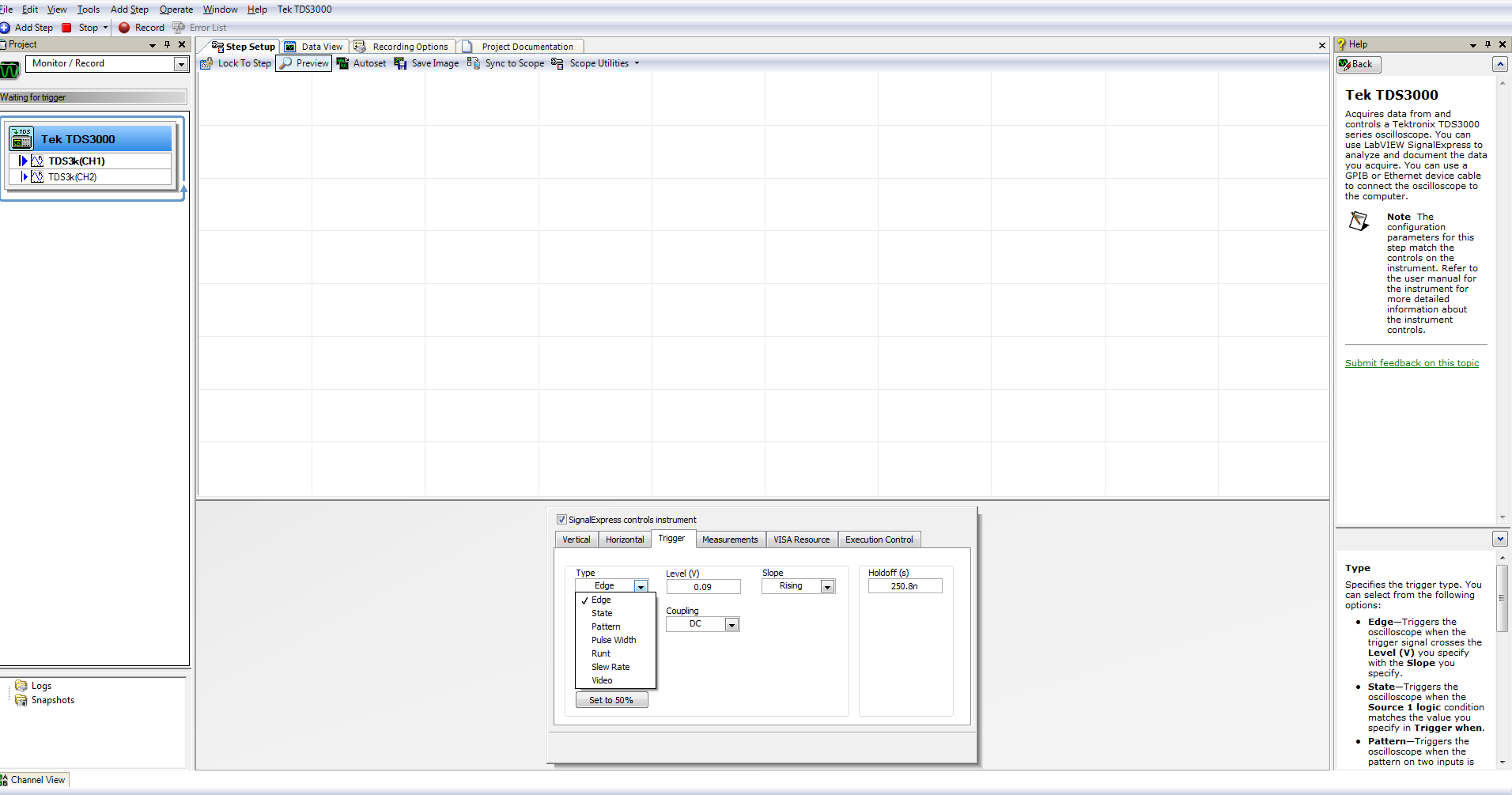Open the Measurements tab

point(730,539)
